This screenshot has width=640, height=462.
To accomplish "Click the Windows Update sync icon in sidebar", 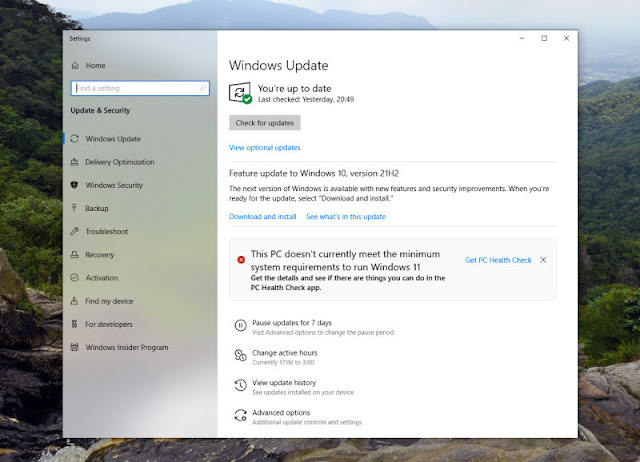I will 74,139.
